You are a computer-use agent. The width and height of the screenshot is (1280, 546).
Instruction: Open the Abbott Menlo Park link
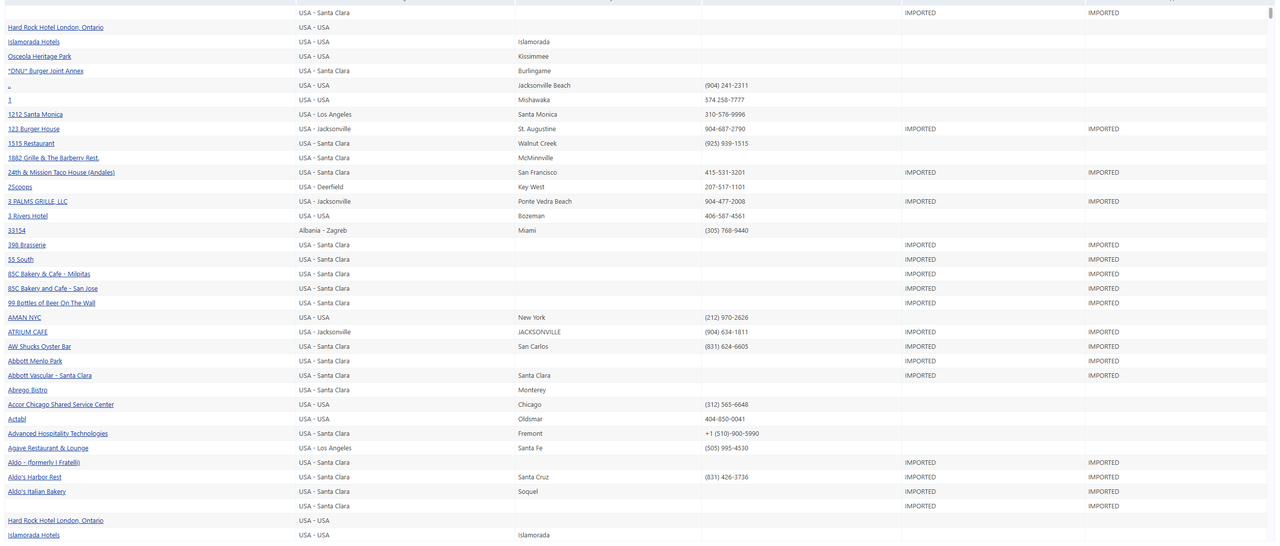(35, 361)
